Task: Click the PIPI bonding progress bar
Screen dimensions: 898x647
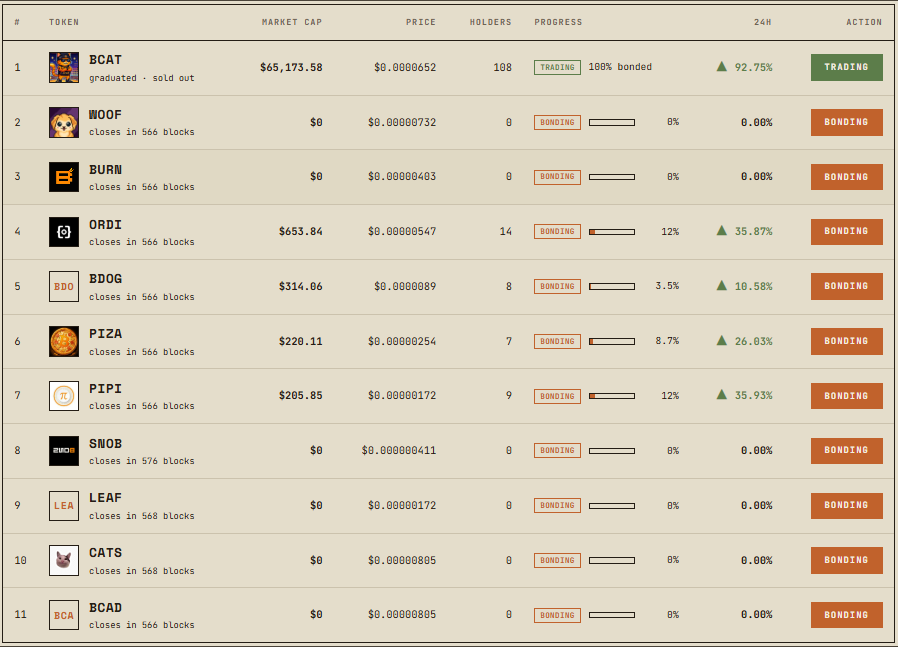Action: pos(612,396)
